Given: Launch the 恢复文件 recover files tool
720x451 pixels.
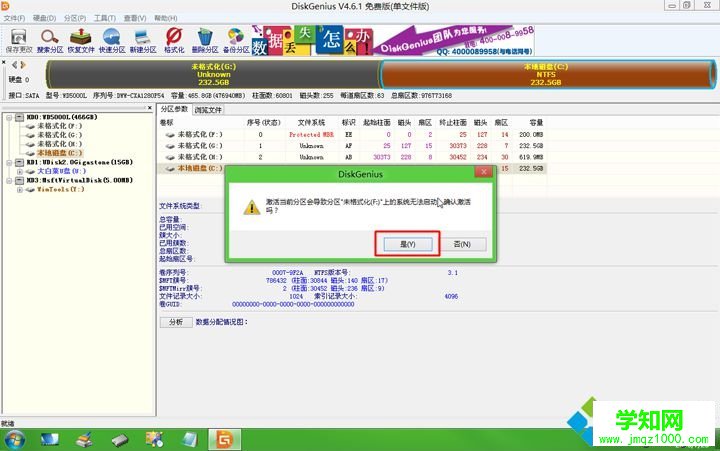Looking at the screenshot, I should tap(81, 40).
